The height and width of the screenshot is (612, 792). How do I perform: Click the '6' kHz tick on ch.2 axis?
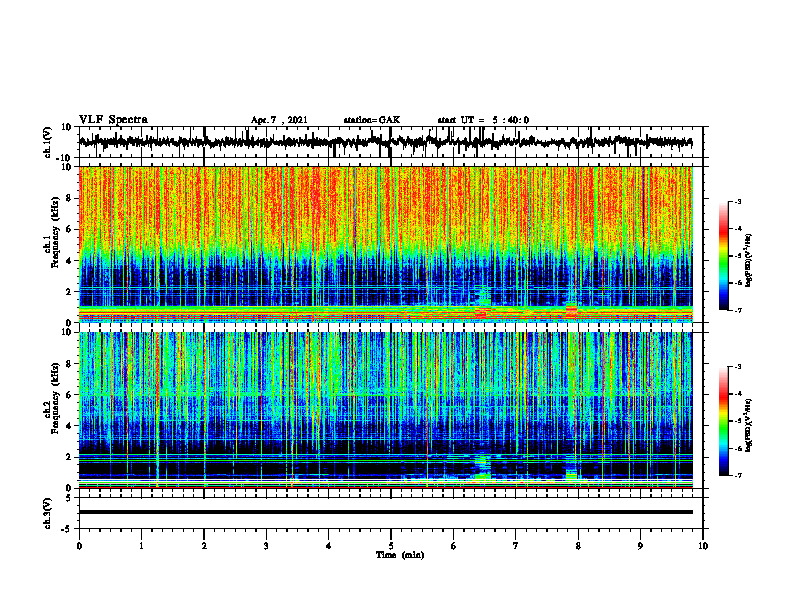pos(69,395)
